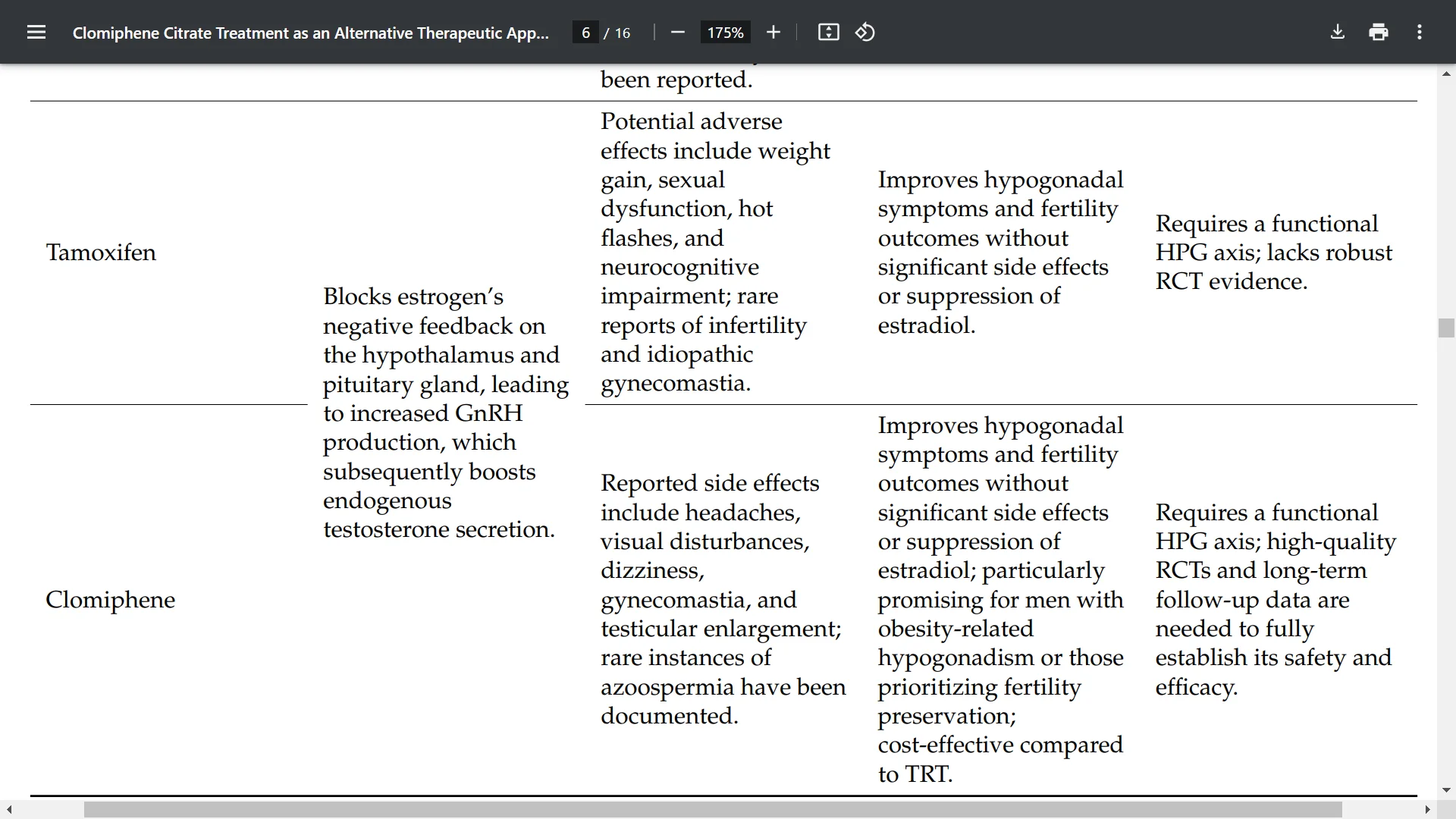Image resolution: width=1456 pixels, height=819 pixels.
Task: Click 'lacks robust RCT evidence' text
Action: (1274, 267)
